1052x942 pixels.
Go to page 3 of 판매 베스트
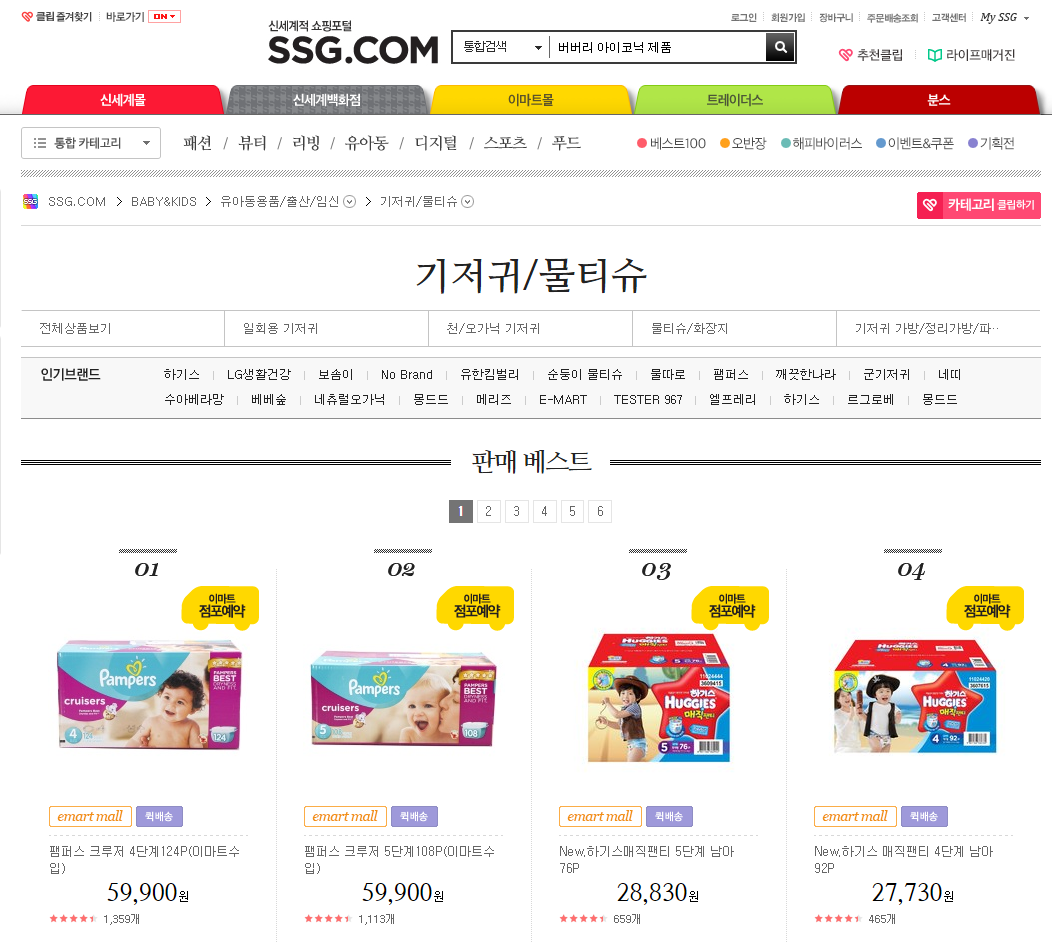click(517, 512)
